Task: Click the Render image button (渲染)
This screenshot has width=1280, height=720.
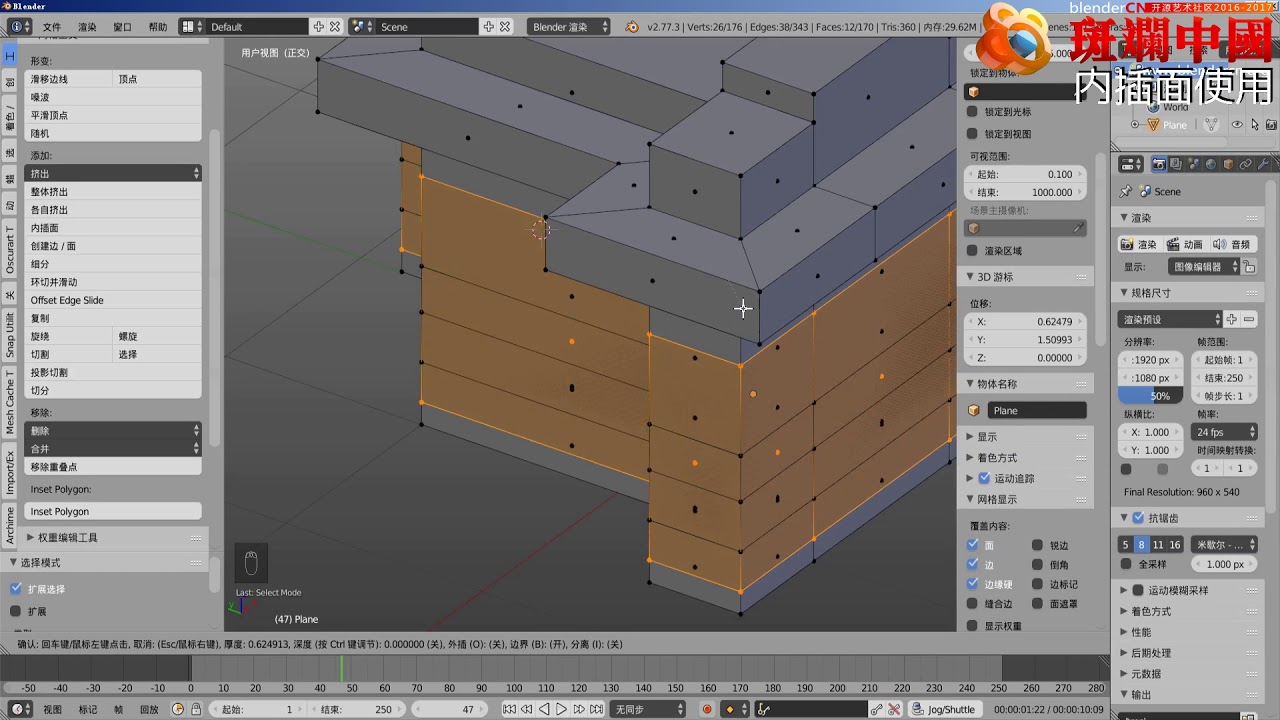Action: pos(1139,244)
